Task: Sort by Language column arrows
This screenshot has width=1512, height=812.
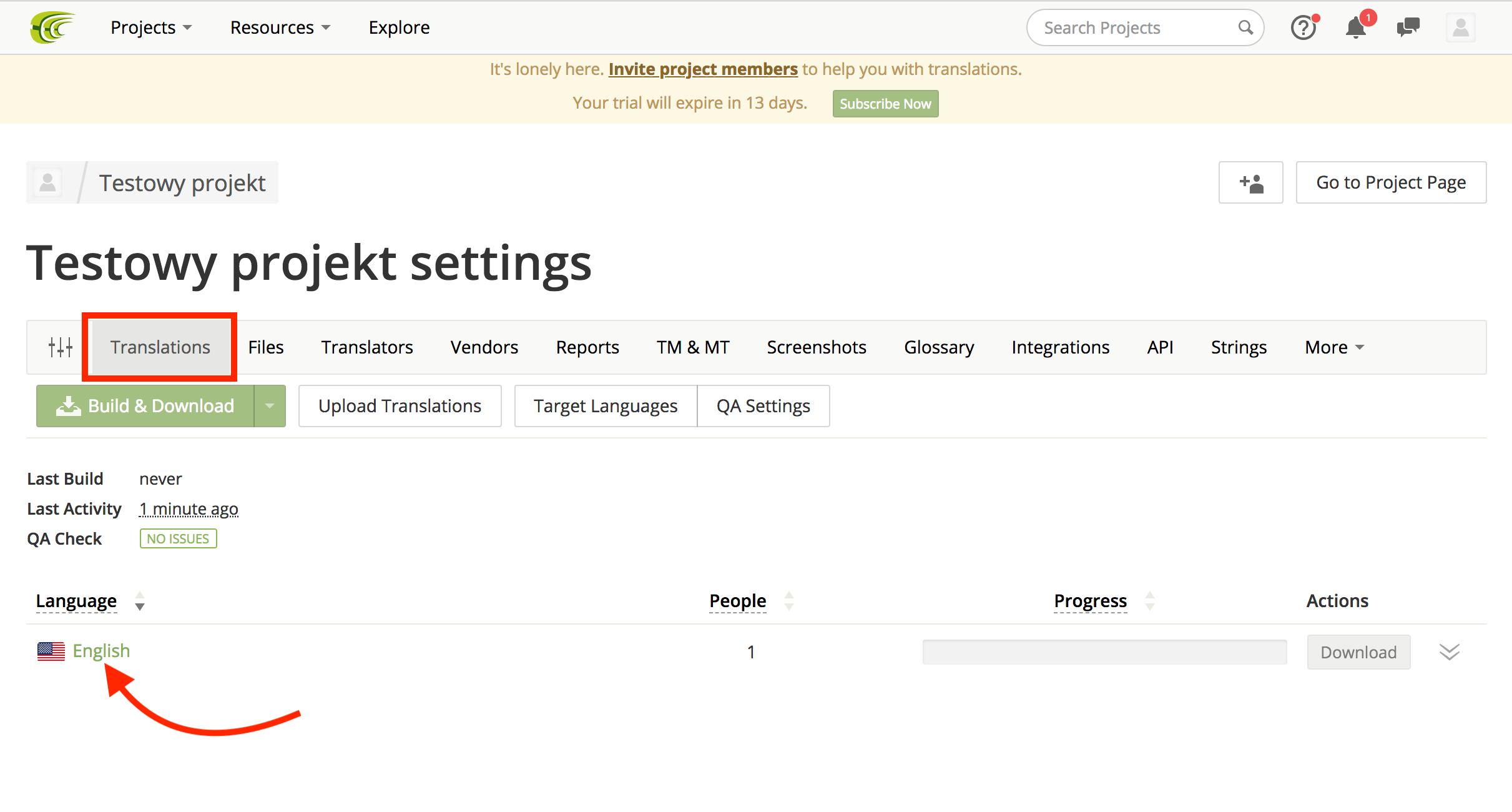Action: click(140, 601)
